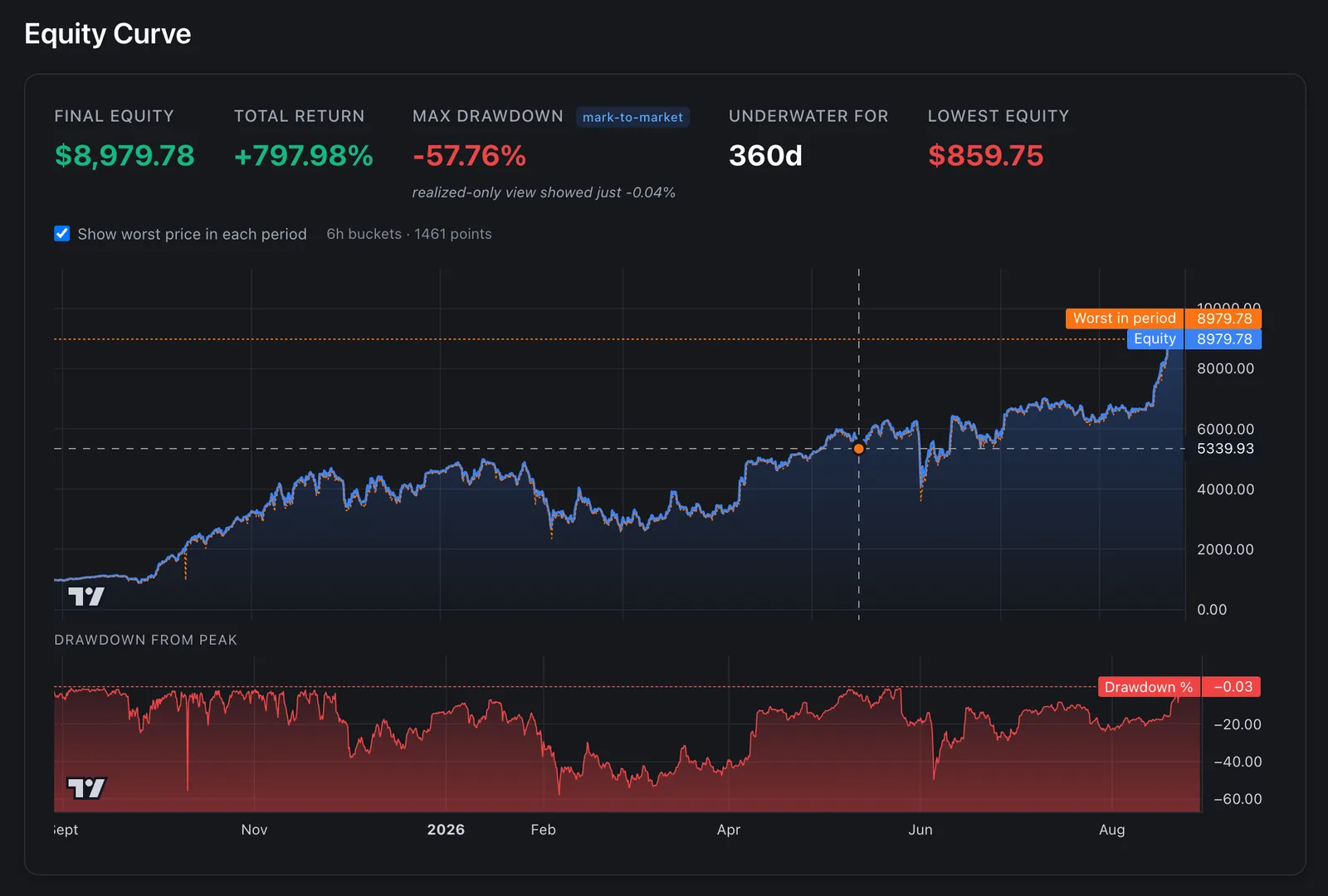
Task: Click the mark-to-market badge
Action: coord(632,117)
